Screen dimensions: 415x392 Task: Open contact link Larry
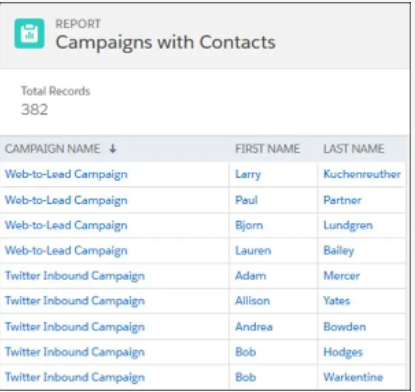[x=248, y=174]
